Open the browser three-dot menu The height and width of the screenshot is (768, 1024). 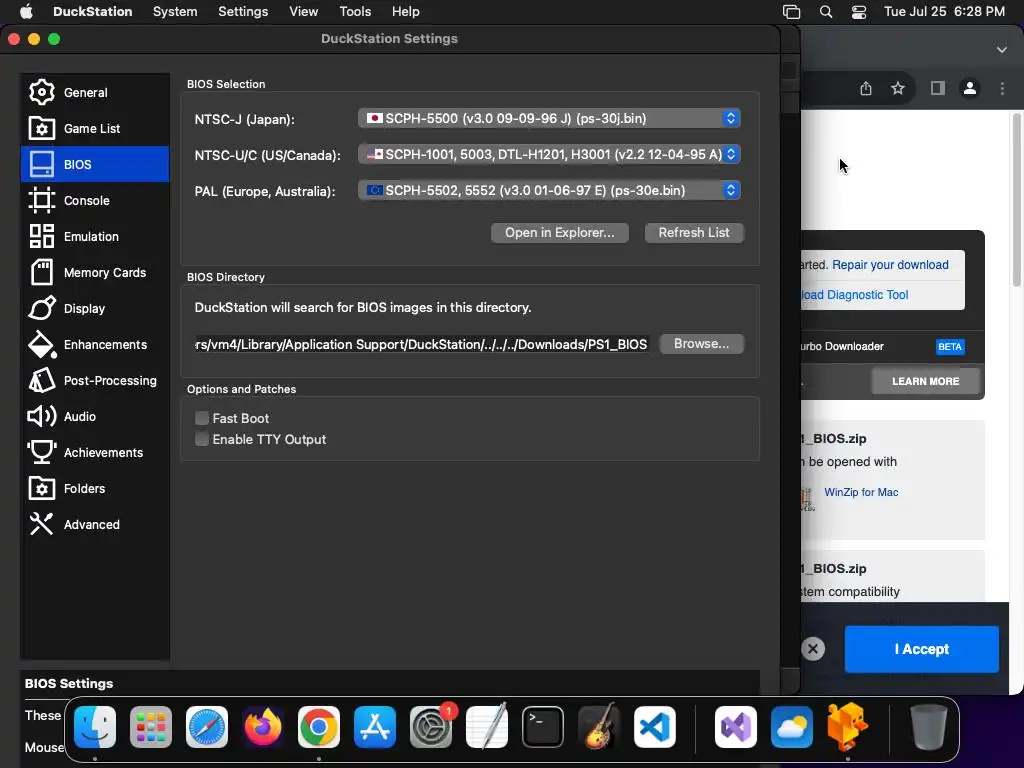click(1002, 88)
